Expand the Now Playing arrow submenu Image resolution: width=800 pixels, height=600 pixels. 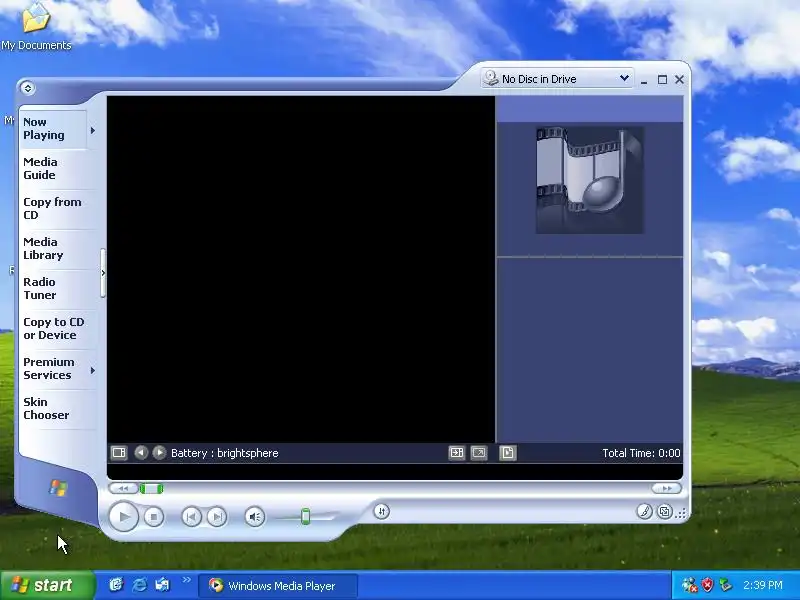point(93,131)
